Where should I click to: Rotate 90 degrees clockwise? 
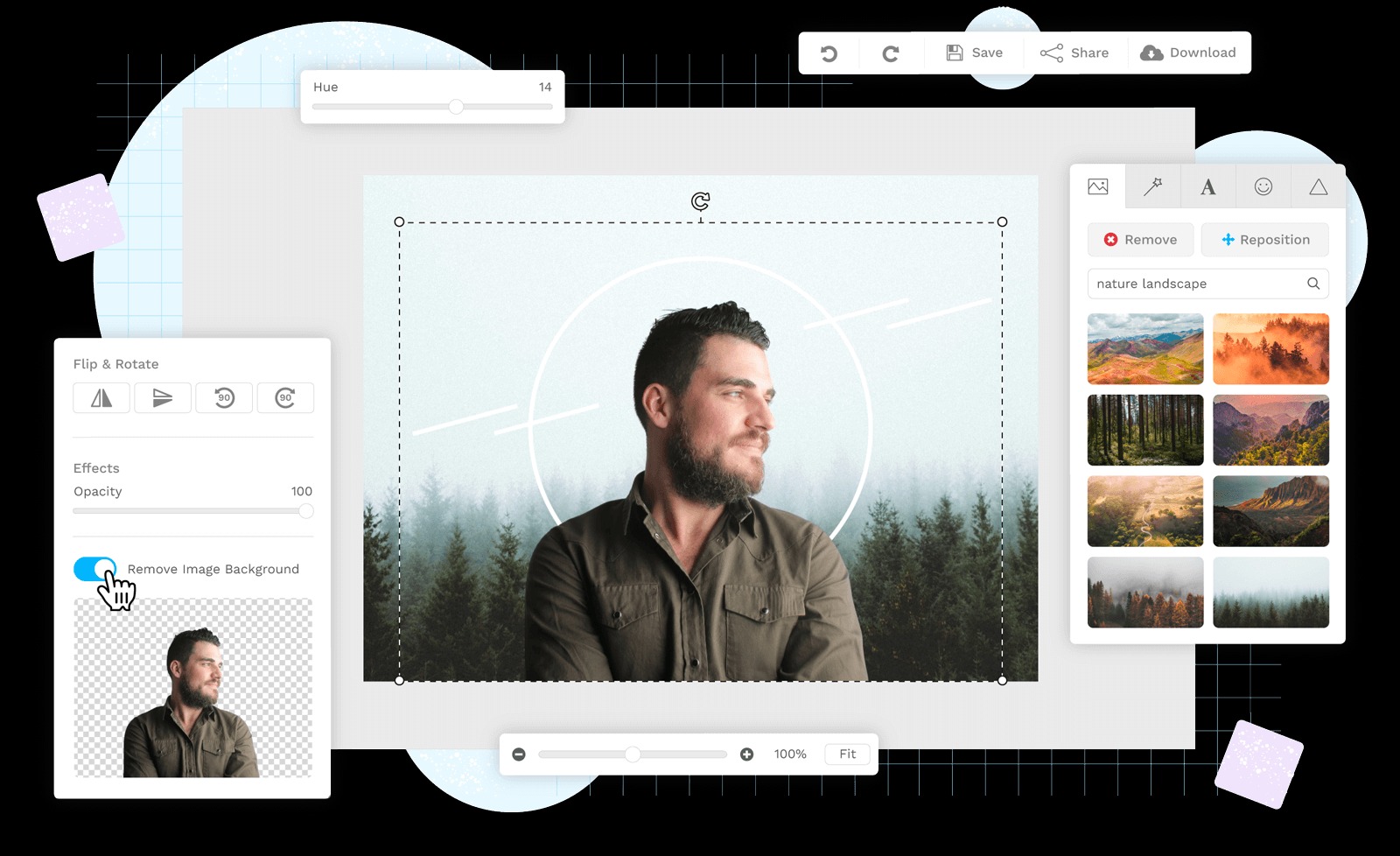[285, 398]
